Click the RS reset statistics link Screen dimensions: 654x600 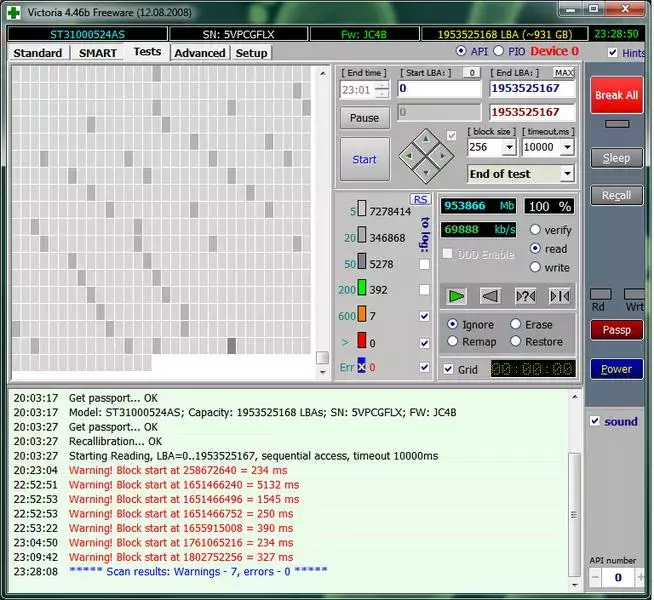coord(420,199)
